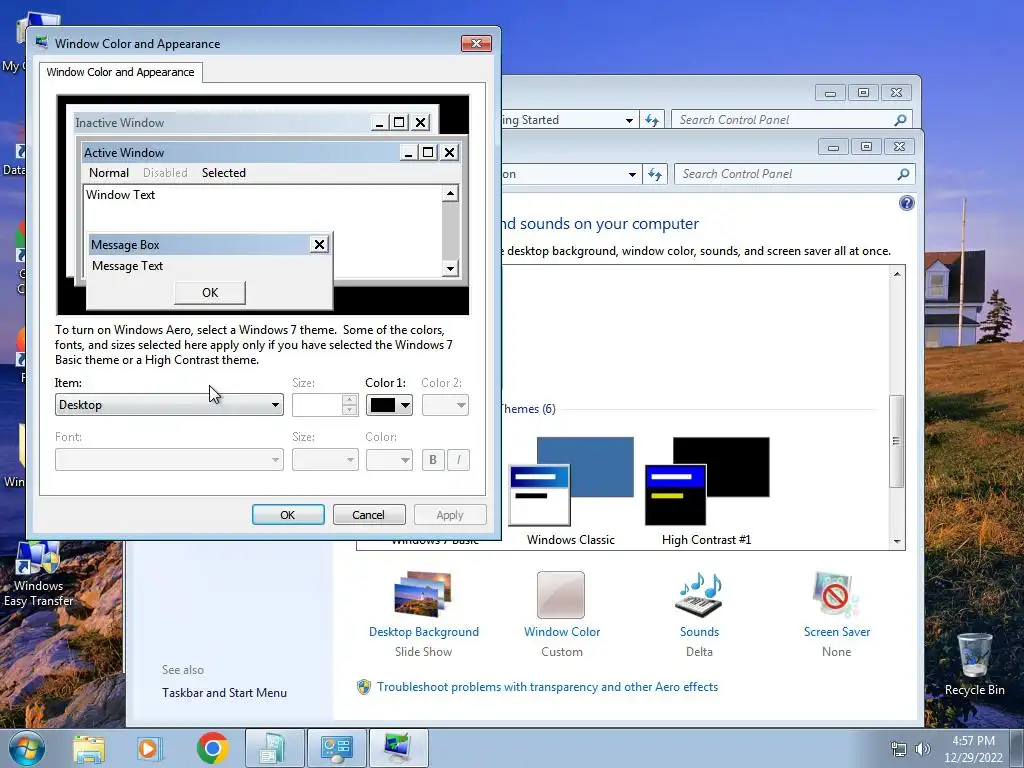The width and height of the screenshot is (1024, 768).
Task: Click search magnifier in front Control Panel window
Action: click(x=903, y=174)
